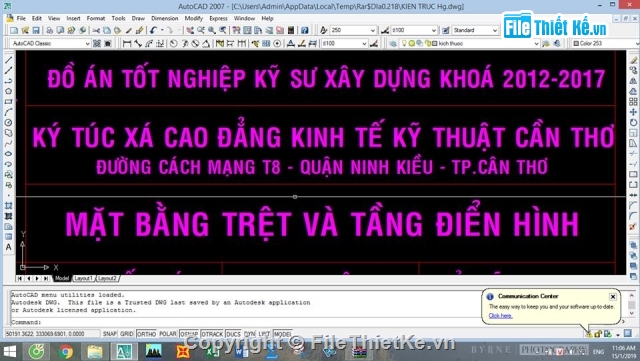This screenshot has width=640, height=361.
Task: Expand the undo history arrow
Action: pyautogui.click(x=162, y=30)
